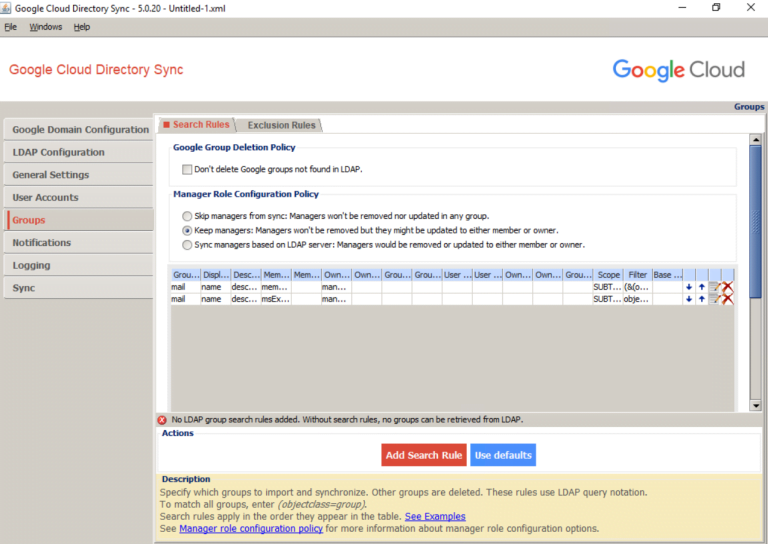Edit the first search rule with the pencil icon

tap(715, 287)
